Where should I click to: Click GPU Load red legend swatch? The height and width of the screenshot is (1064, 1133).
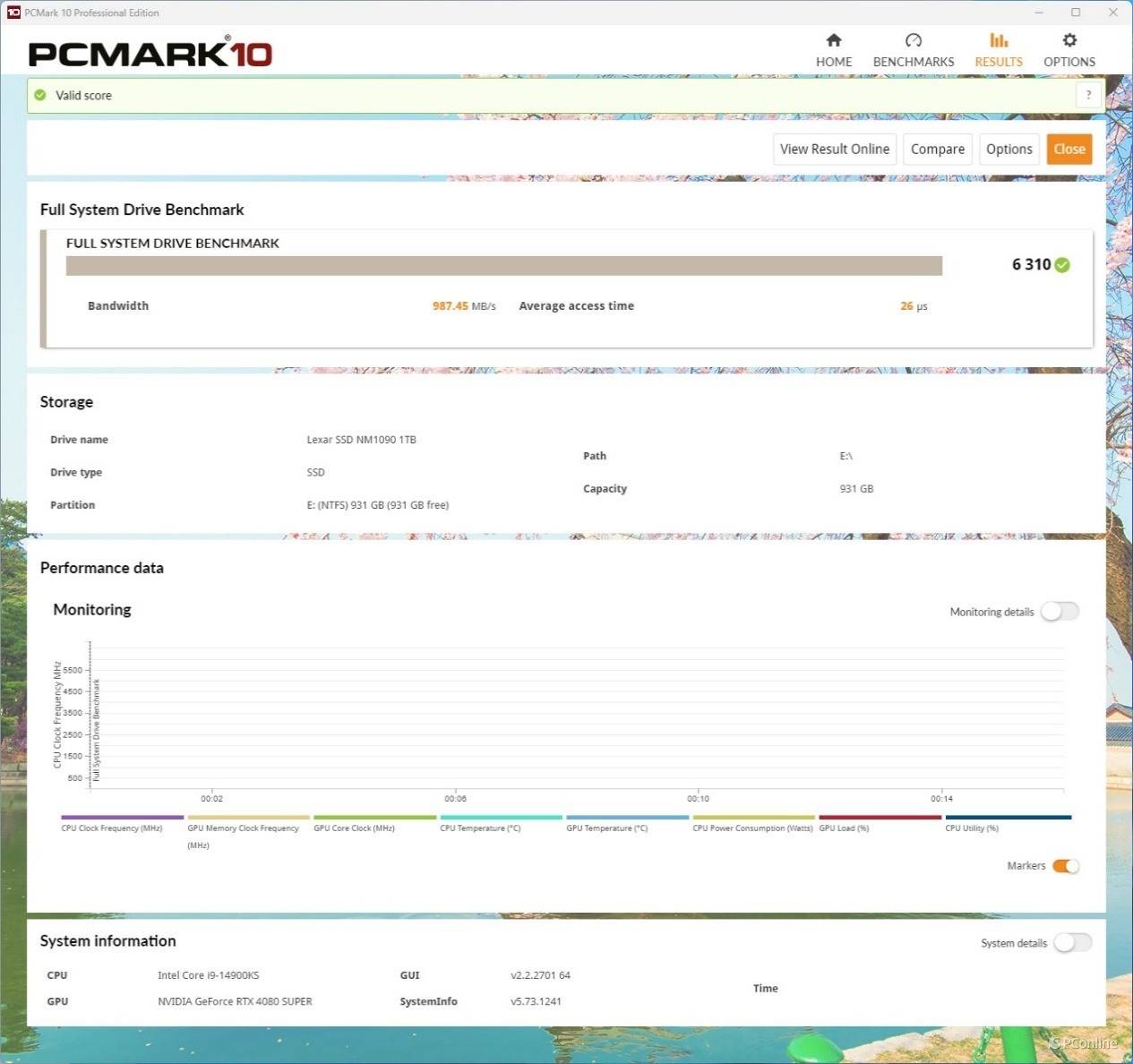tap(880, 818)
